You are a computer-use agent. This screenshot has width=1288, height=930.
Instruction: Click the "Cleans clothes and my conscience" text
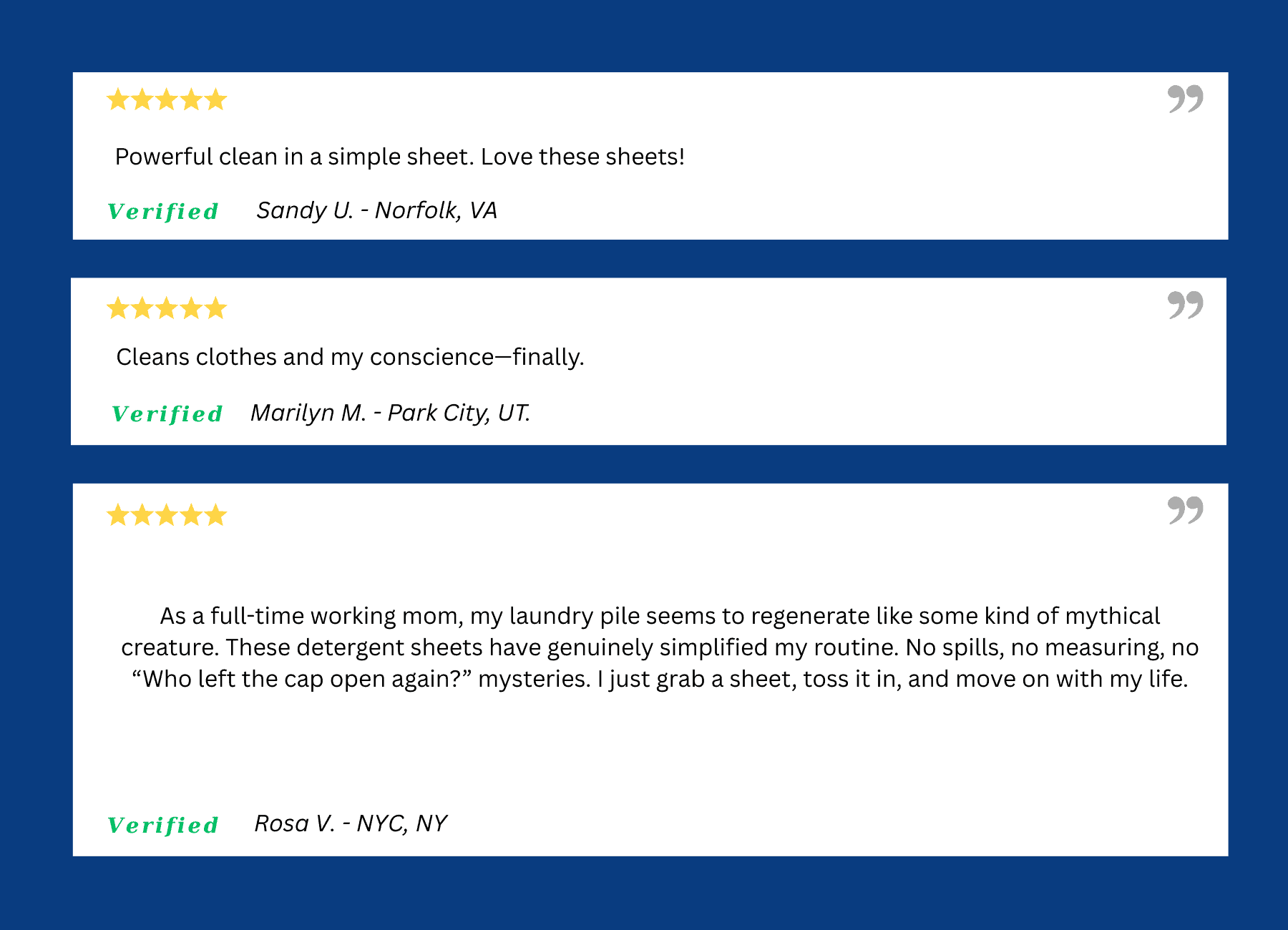350,357
